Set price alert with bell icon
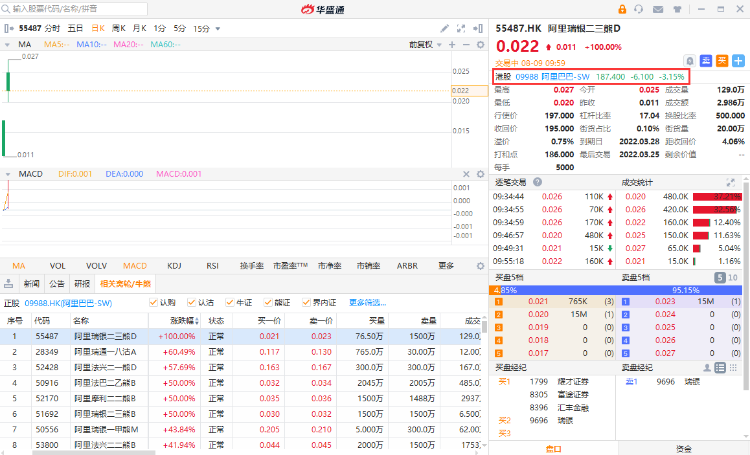 pyautogui.click(x=689, y=61)
